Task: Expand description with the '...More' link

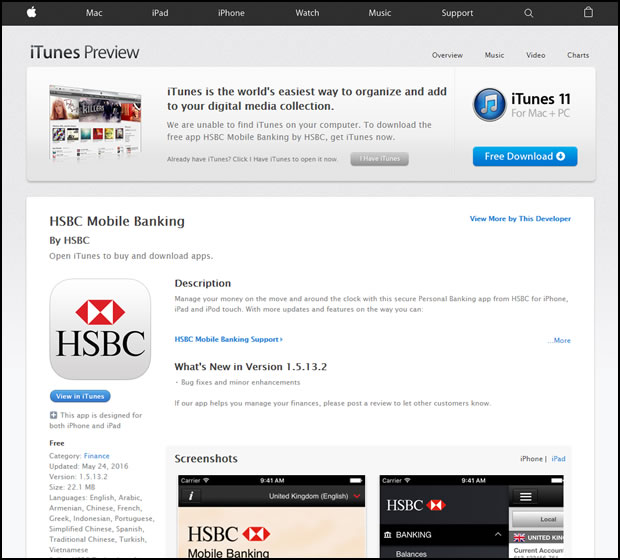Action: [x=559, y=341]
